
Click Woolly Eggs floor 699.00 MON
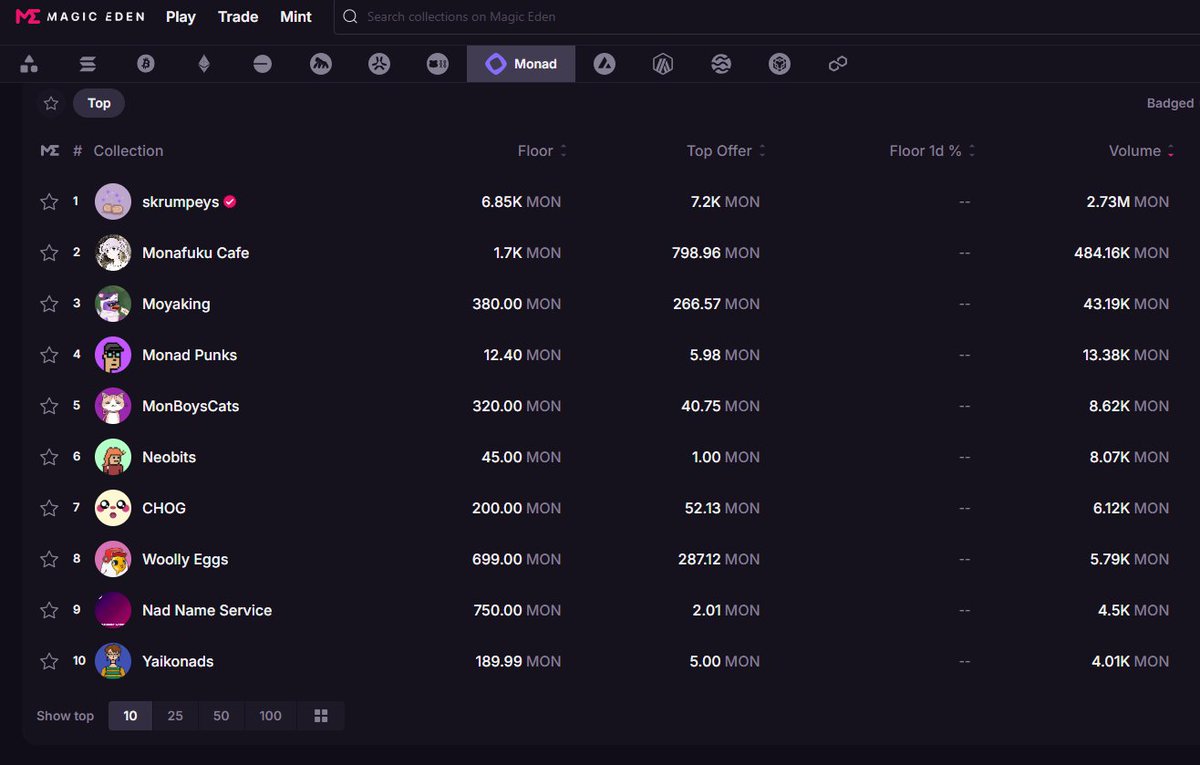tap(516, 559)
